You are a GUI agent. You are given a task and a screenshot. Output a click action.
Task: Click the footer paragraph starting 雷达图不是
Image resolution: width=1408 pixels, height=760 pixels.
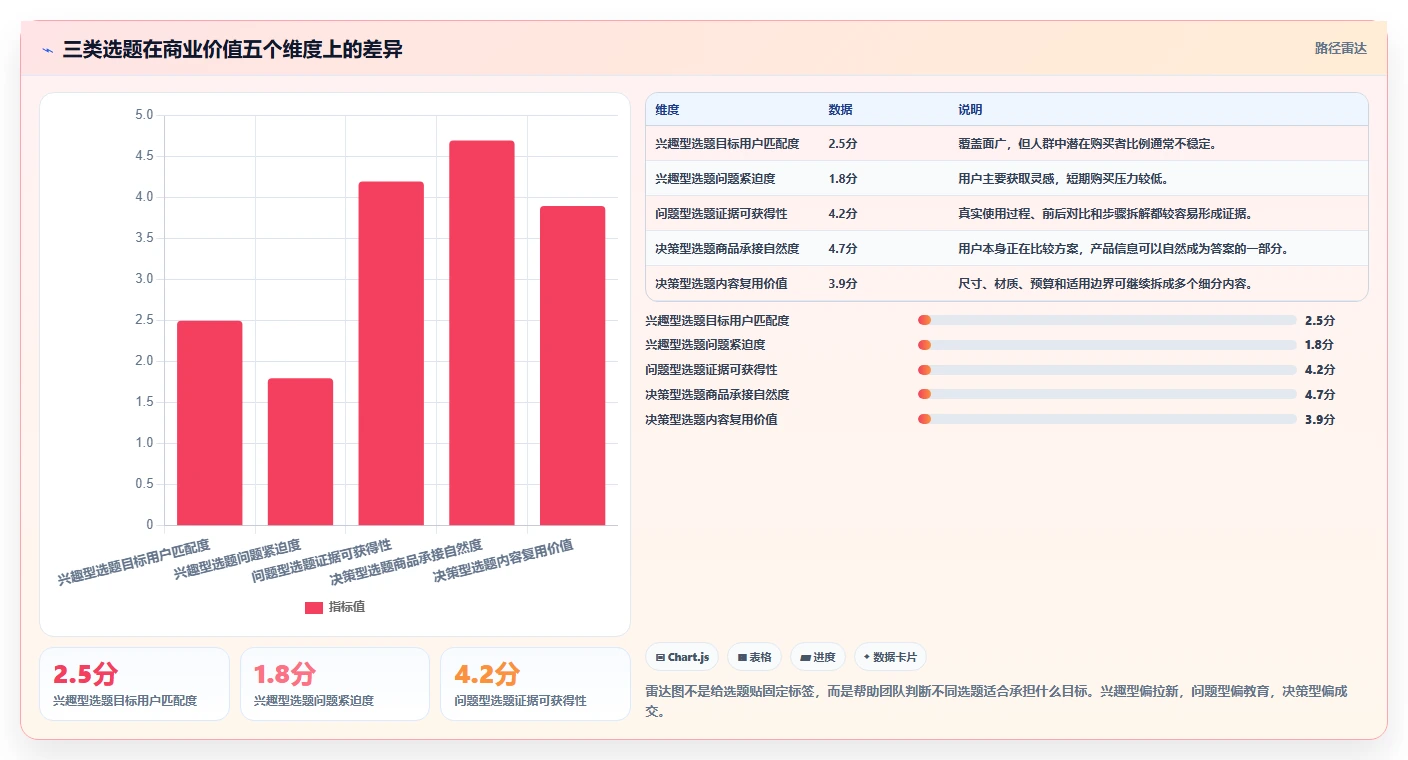(x=996, y=702)
